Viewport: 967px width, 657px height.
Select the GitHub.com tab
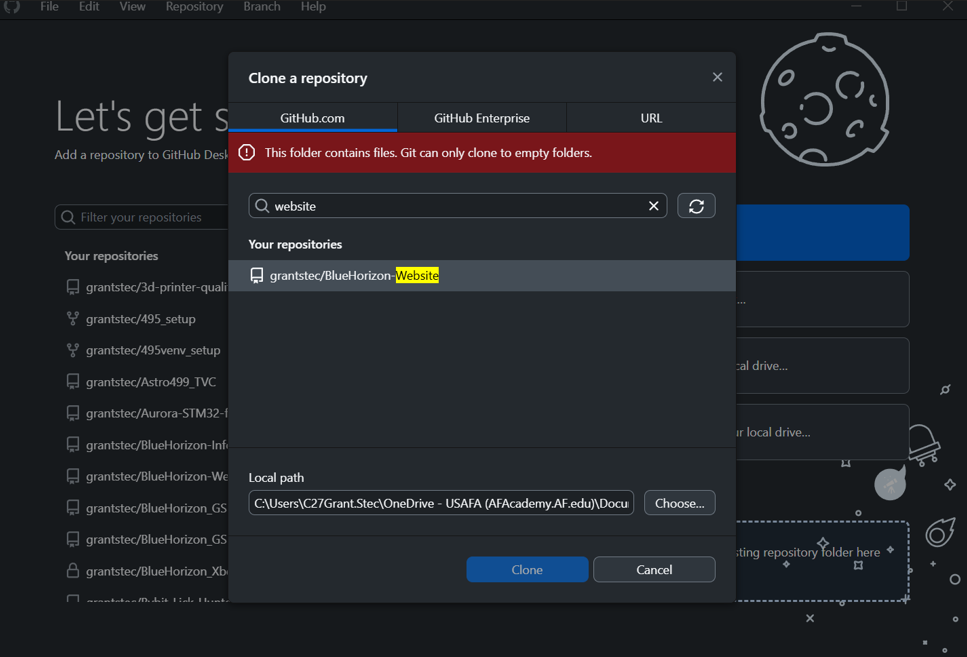pos(313,118)
